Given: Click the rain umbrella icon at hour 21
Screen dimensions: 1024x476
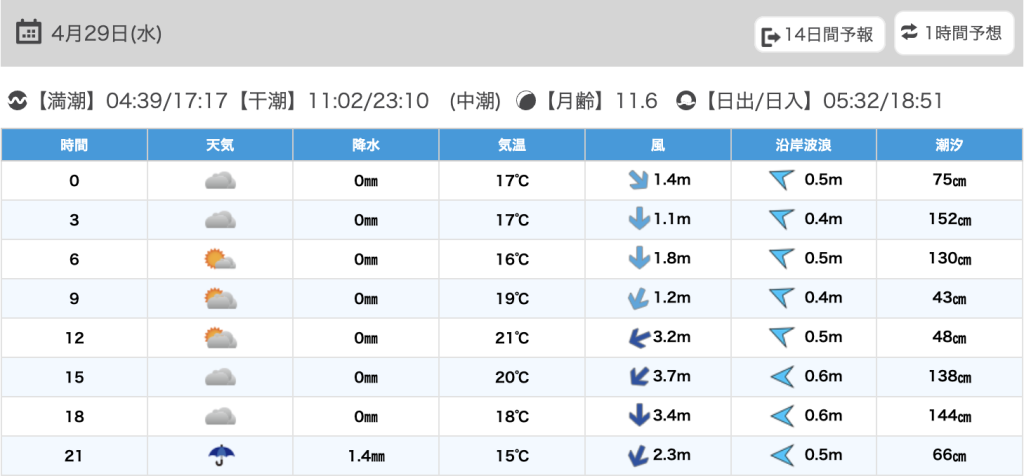Looking at the screenshot, I should click(220, 456).
